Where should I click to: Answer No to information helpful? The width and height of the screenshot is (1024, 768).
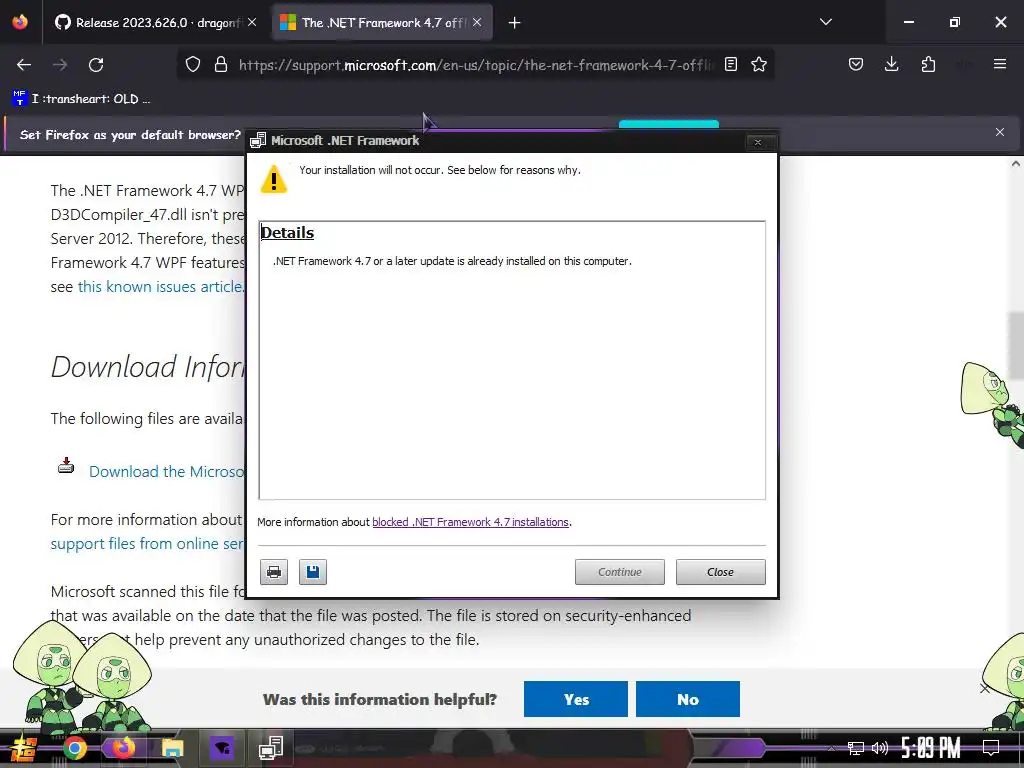(688, 699)
